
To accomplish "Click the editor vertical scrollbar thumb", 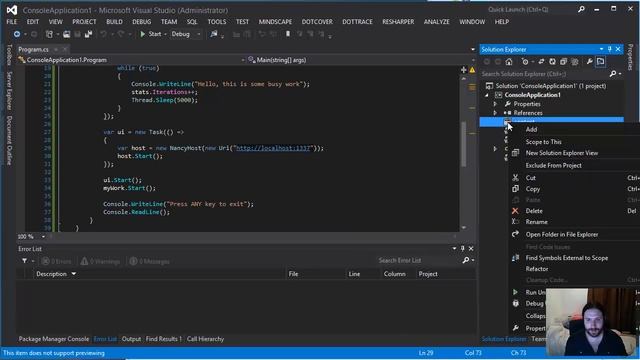I will click(464, 144).
